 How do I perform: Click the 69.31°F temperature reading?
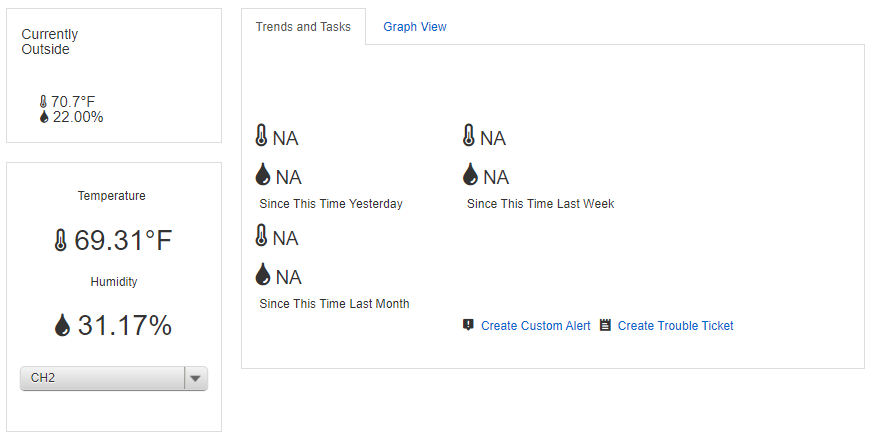[x=123, y=240]
